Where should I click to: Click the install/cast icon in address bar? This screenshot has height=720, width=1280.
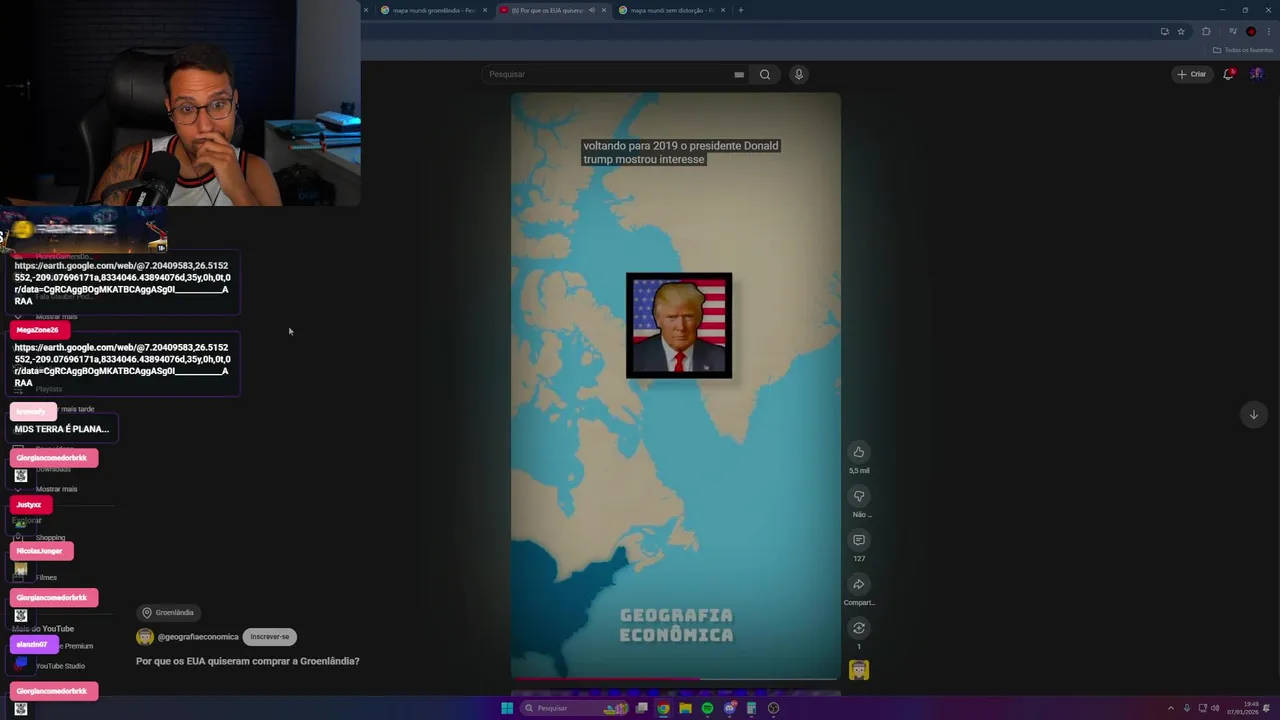(x=1164, y=31)
